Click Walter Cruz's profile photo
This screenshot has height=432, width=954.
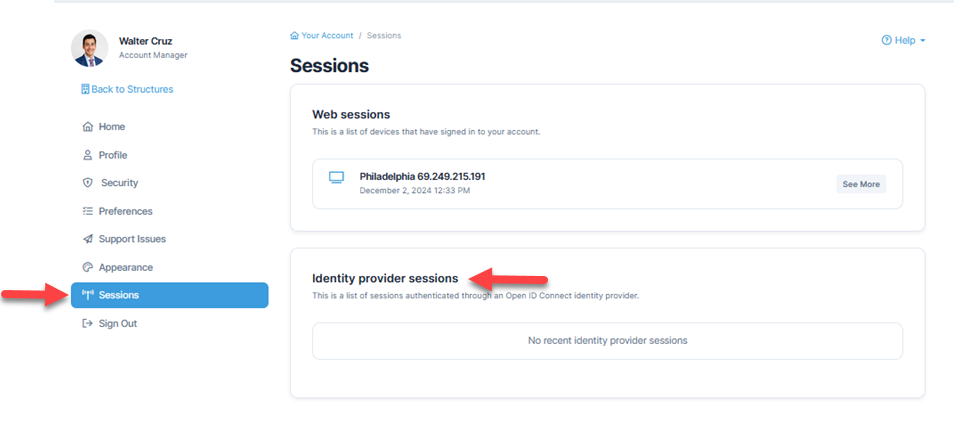(90, 48)
